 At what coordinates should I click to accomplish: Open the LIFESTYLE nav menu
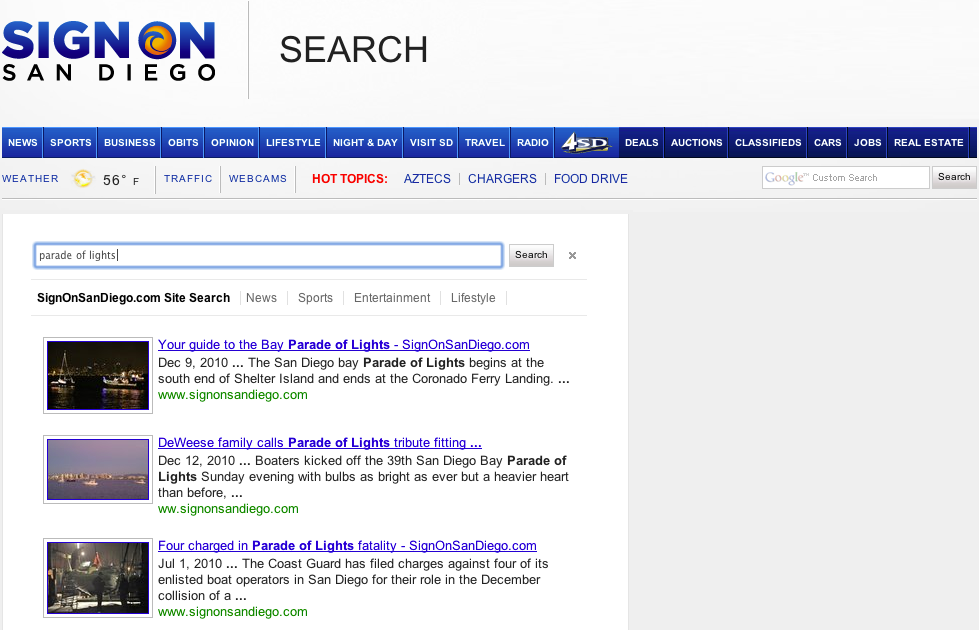pyautogui.click(x=293, y=143)
